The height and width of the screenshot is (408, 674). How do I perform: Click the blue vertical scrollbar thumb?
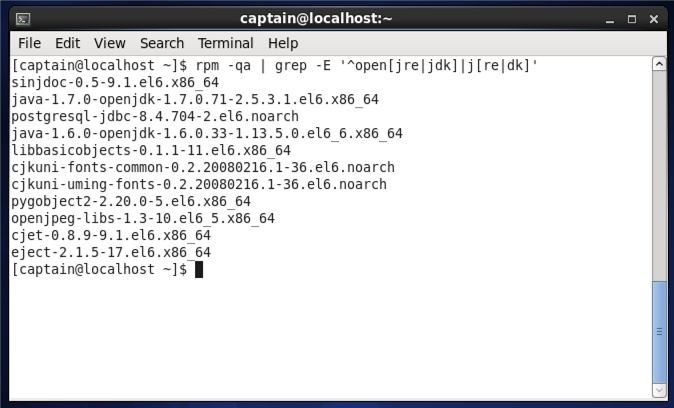pyautogui.click(x=659, y=331)
